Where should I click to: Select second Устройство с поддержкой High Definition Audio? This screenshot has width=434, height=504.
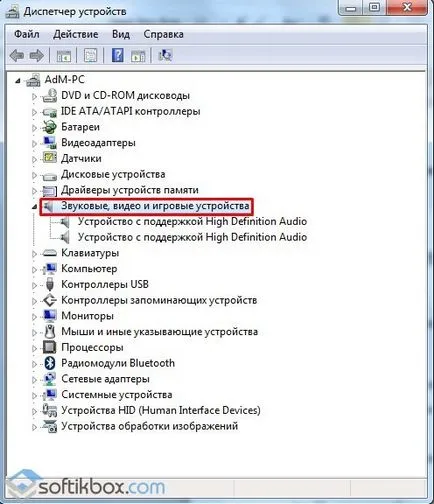[192, 237]
